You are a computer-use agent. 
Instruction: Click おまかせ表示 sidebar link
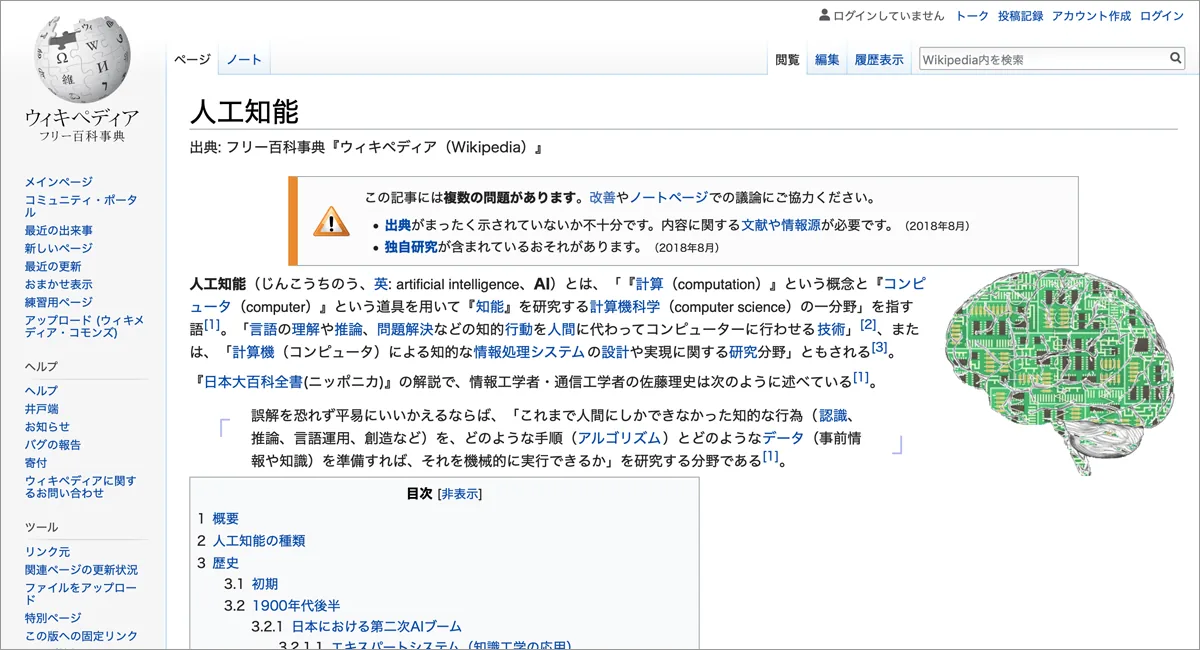pos(59,284)
